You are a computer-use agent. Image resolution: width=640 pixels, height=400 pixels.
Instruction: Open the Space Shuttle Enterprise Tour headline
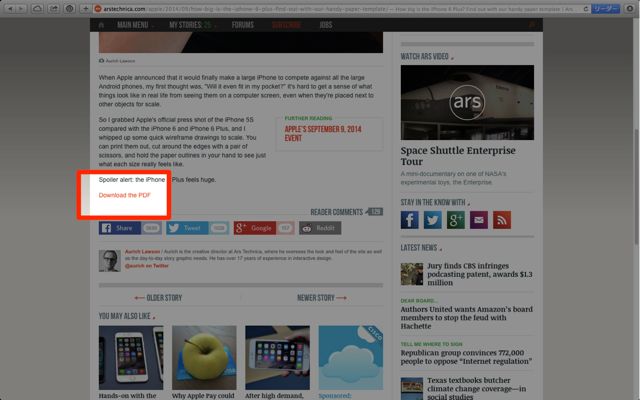coord(458,156)
